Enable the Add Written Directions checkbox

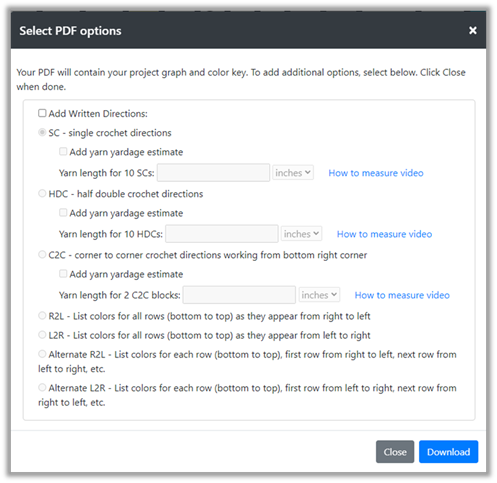point(42,113)
